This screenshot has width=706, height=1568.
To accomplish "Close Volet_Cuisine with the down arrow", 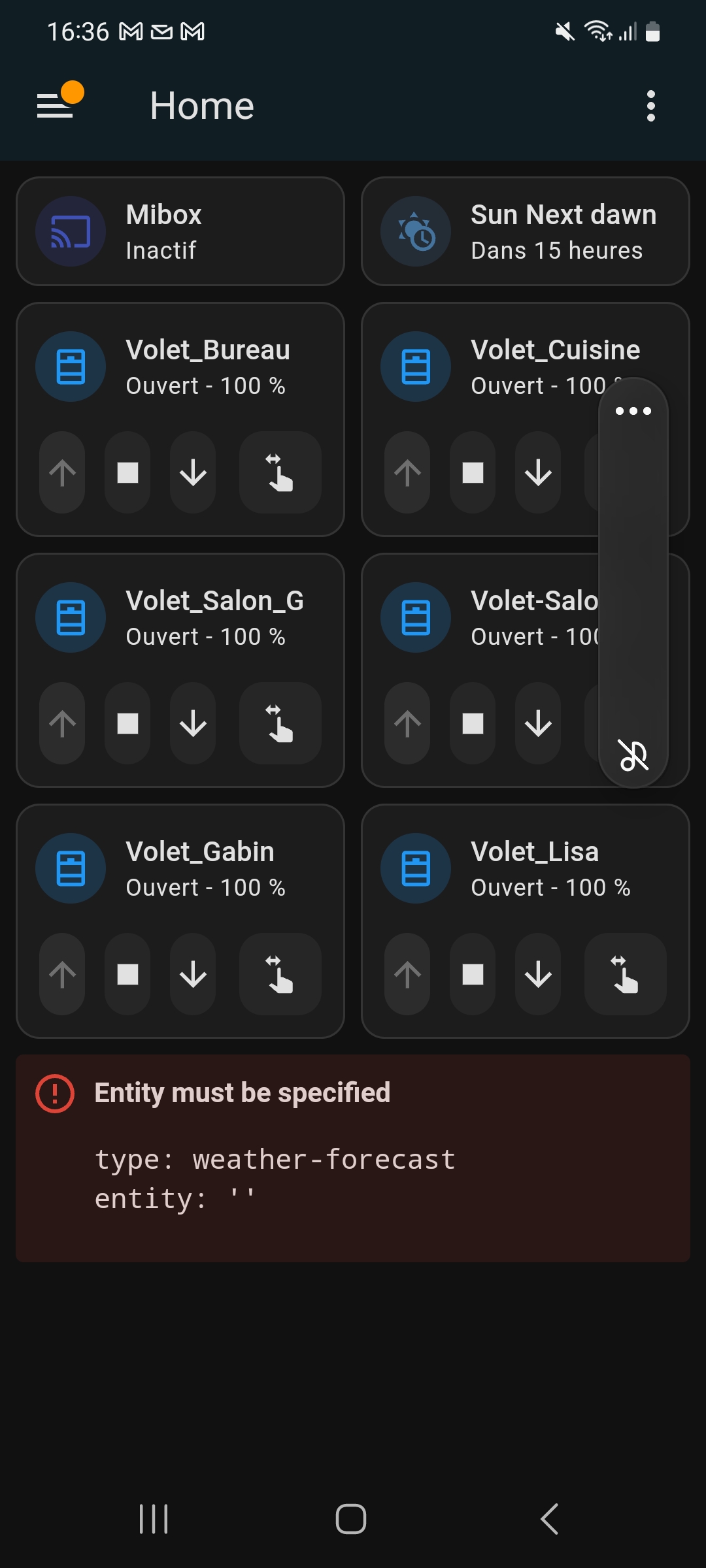I will click(x=538, y=472).
